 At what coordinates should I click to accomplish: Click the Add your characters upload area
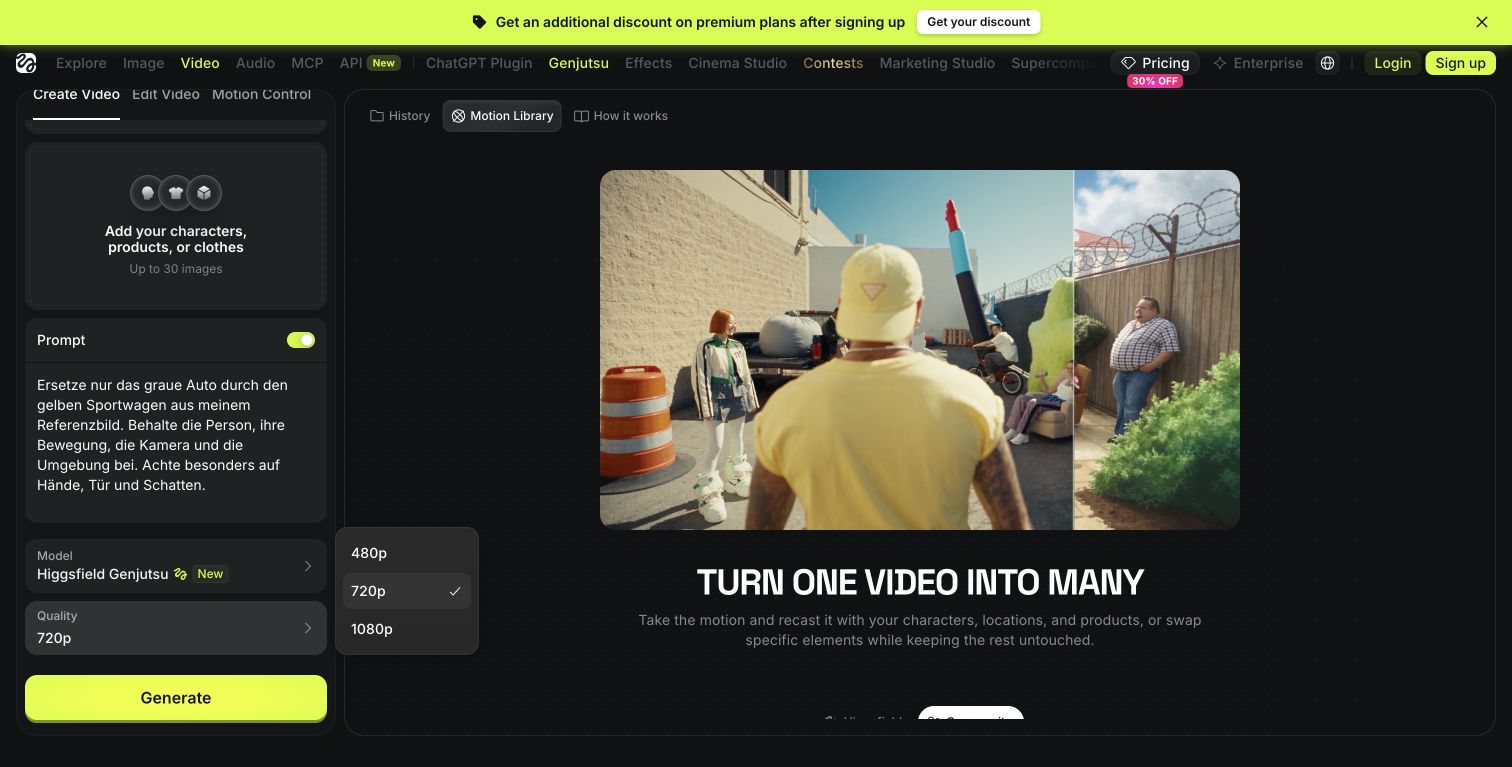pos(176,226)
